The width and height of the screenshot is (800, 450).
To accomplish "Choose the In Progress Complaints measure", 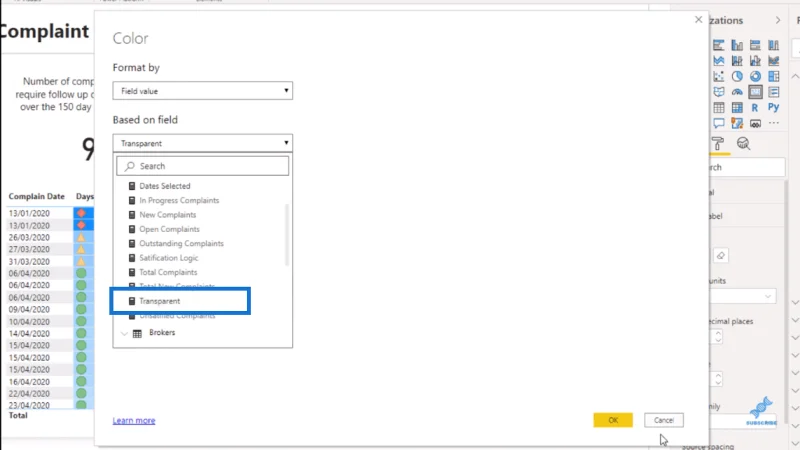I will (179, 201).
